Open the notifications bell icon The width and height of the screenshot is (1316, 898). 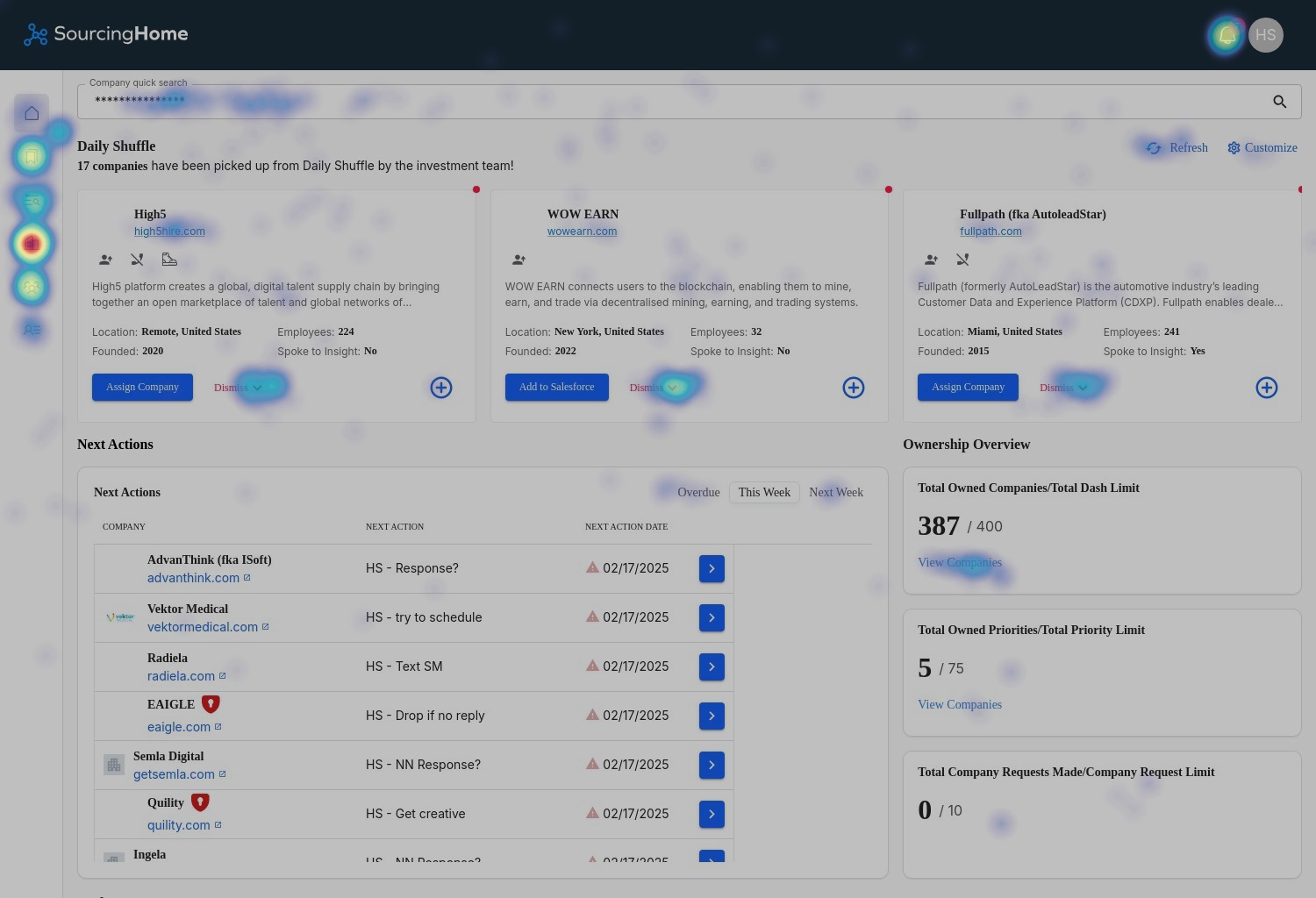1227,35
